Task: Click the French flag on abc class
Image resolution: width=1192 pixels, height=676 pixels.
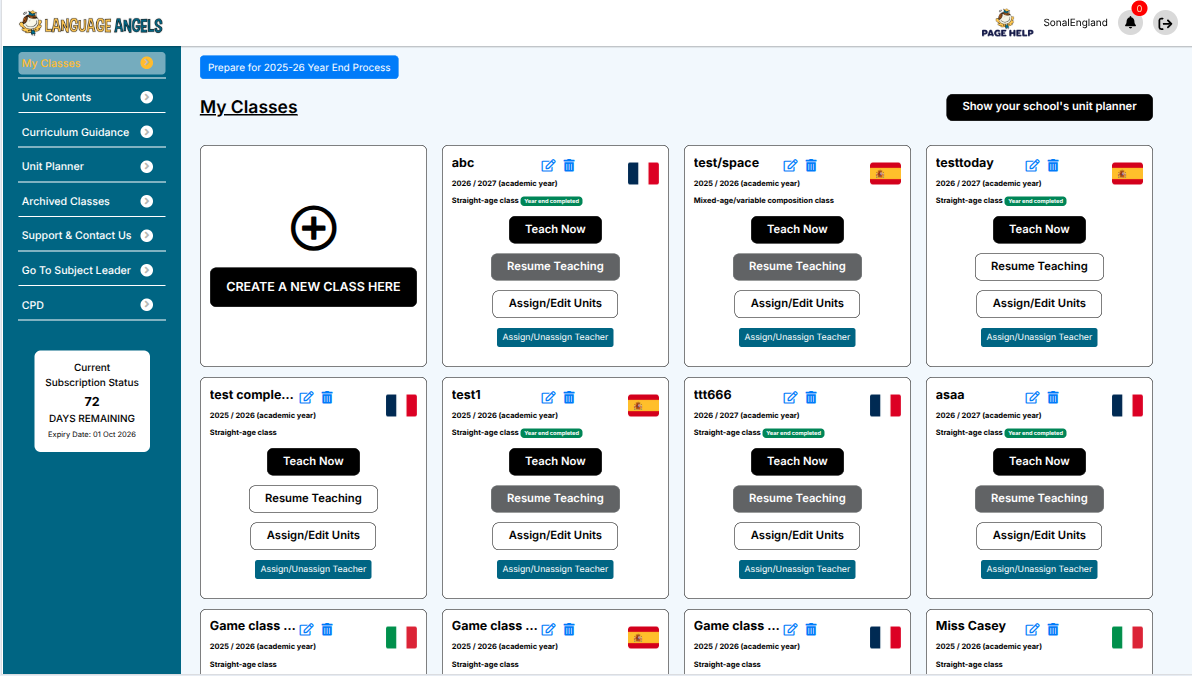Action: (643, 173)
